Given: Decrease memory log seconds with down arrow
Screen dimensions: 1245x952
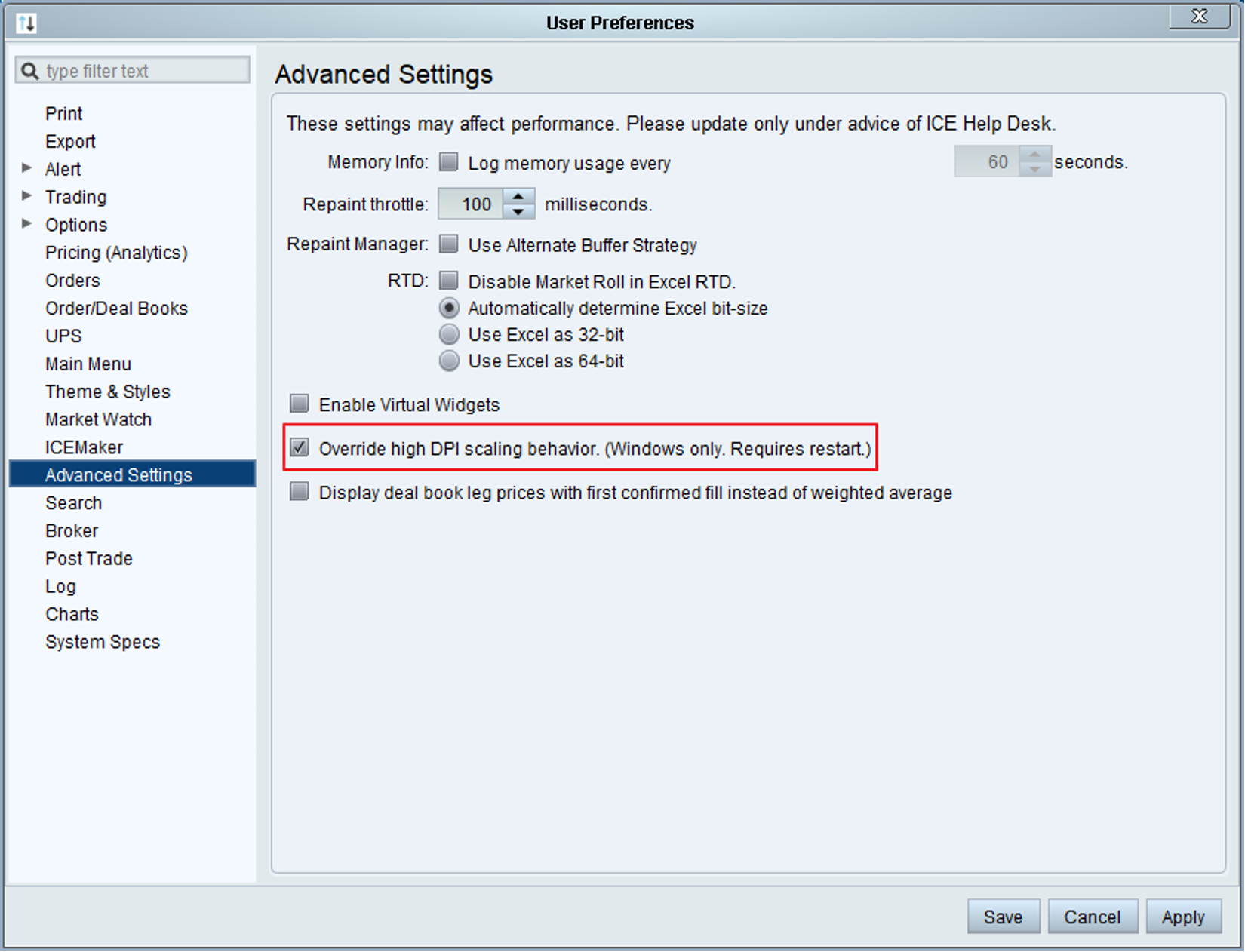Looking at the screenshot, I should (x=1035, y=170).
